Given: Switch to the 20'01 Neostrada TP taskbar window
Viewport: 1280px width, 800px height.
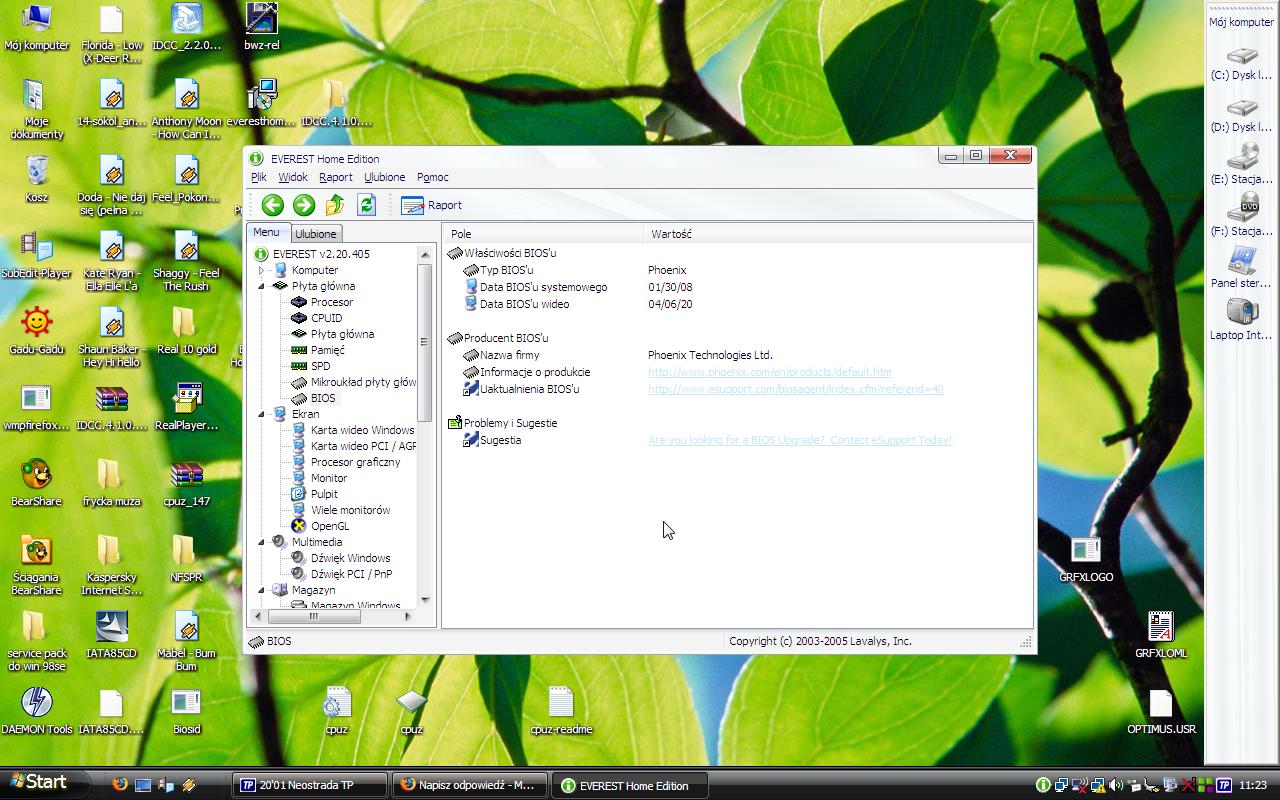Looking at the screenshot, I should 310,785.
